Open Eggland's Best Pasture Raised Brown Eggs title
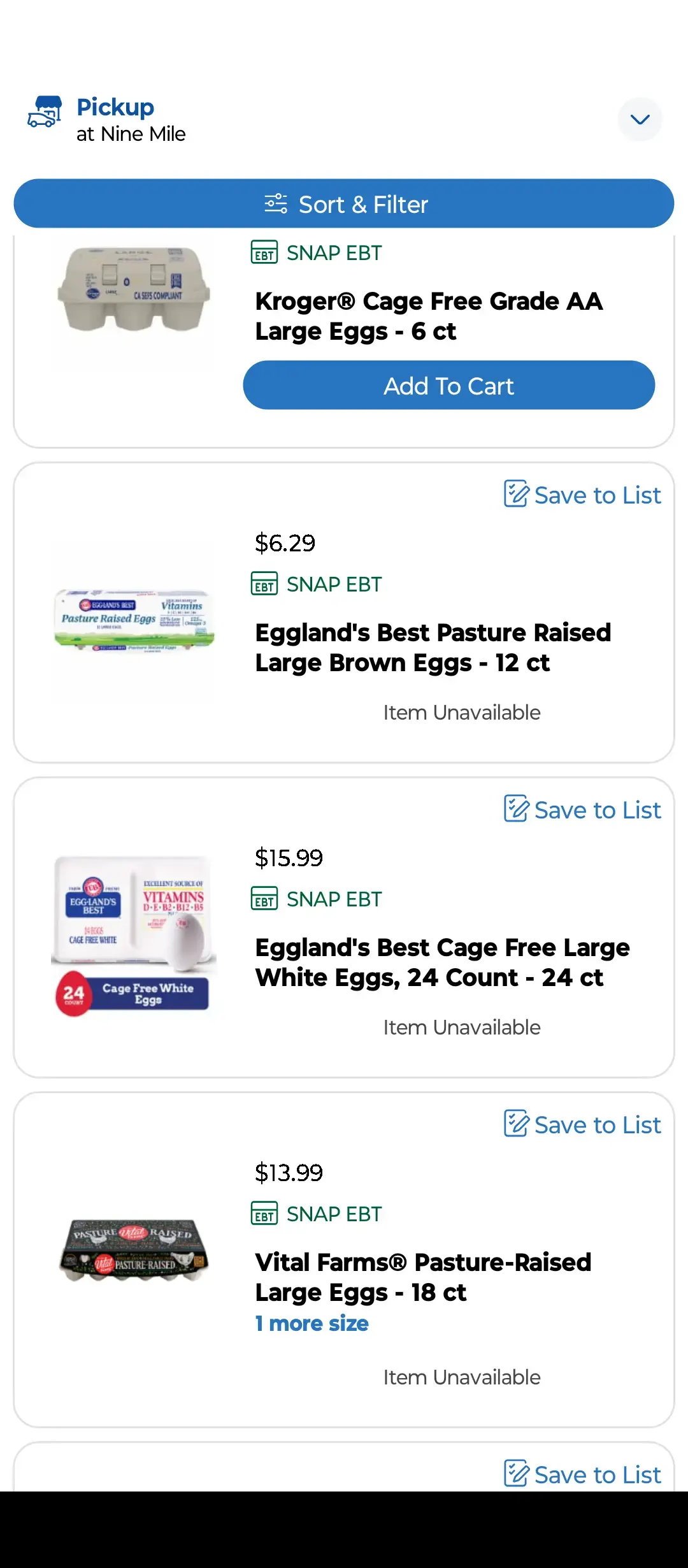Image resolution: width=688 pixels, height=1568 pixels. [x=433, y=648]
